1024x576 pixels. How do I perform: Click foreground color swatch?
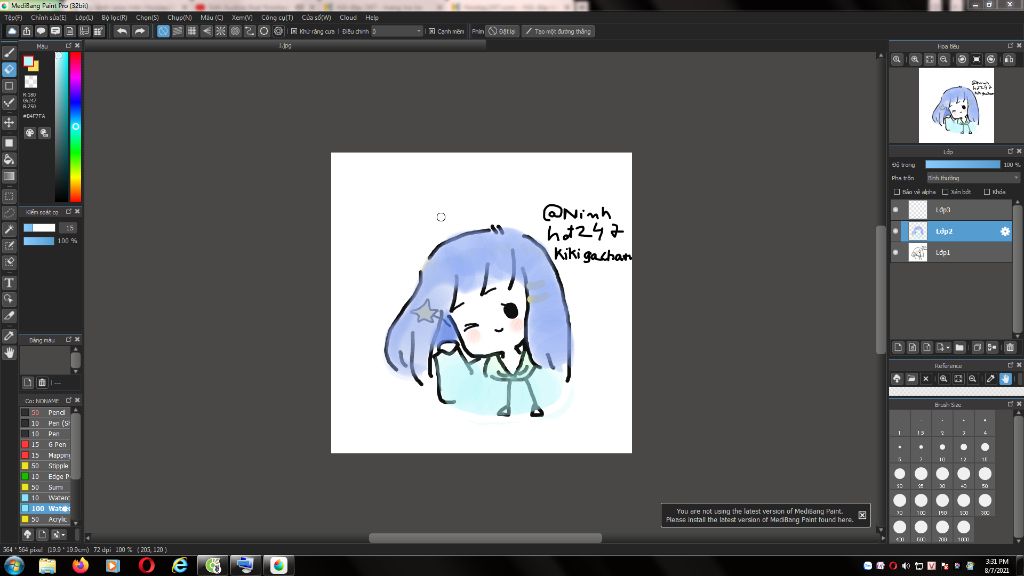[x=28, y=61]
